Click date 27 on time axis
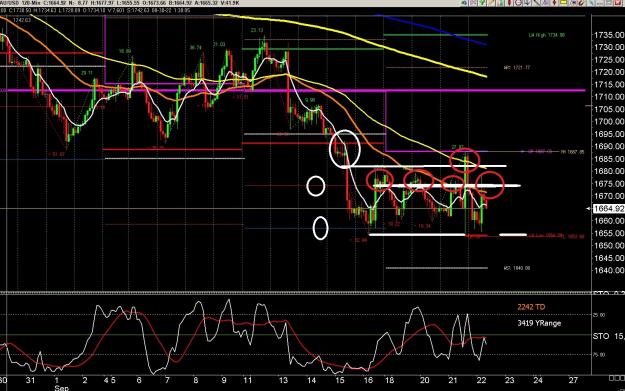The image size is (625, 391). click(573, 380)
